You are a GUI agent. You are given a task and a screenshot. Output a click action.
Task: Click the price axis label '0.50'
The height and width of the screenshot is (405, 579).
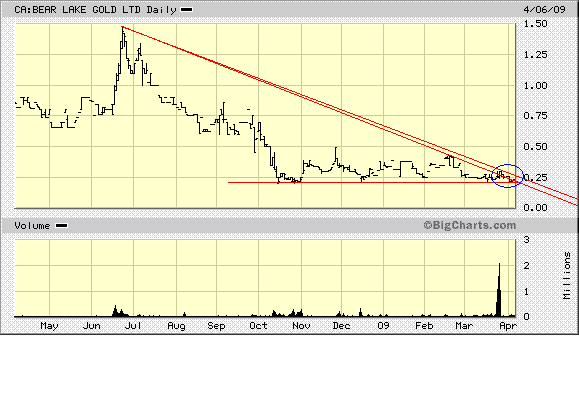535,147
